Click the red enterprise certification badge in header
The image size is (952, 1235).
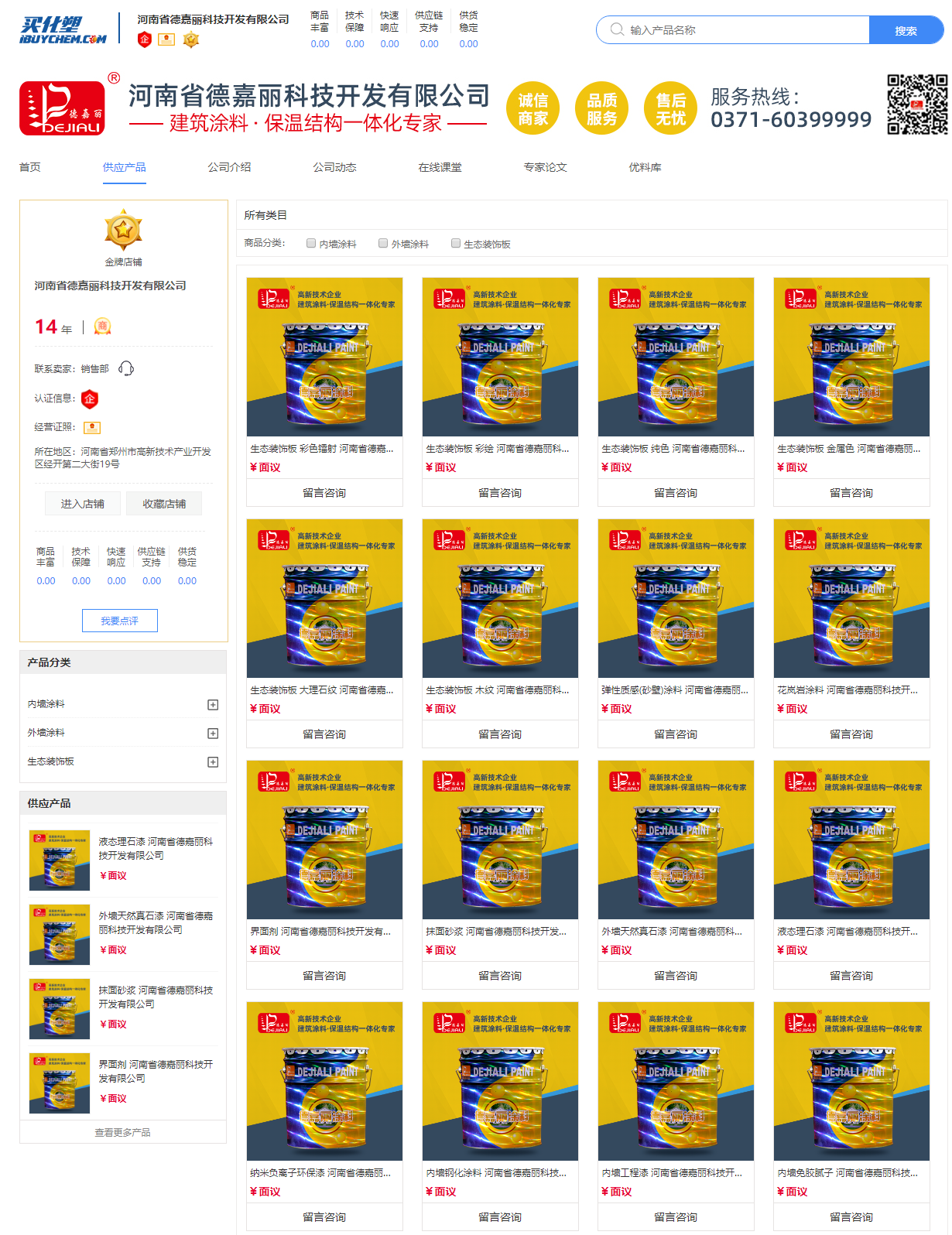click(x=145, y=39)
